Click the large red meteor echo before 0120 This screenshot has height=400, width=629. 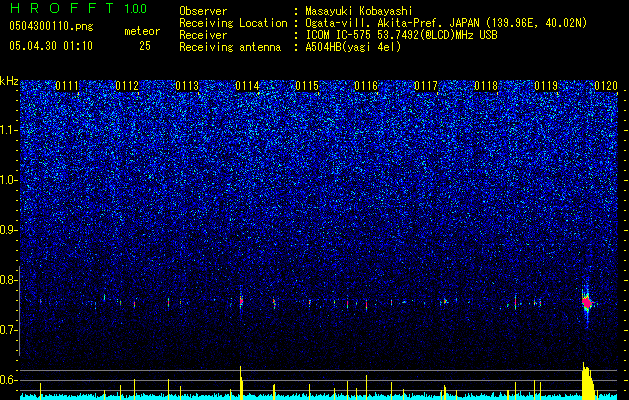pyautogui.click(x=587, y=302)
